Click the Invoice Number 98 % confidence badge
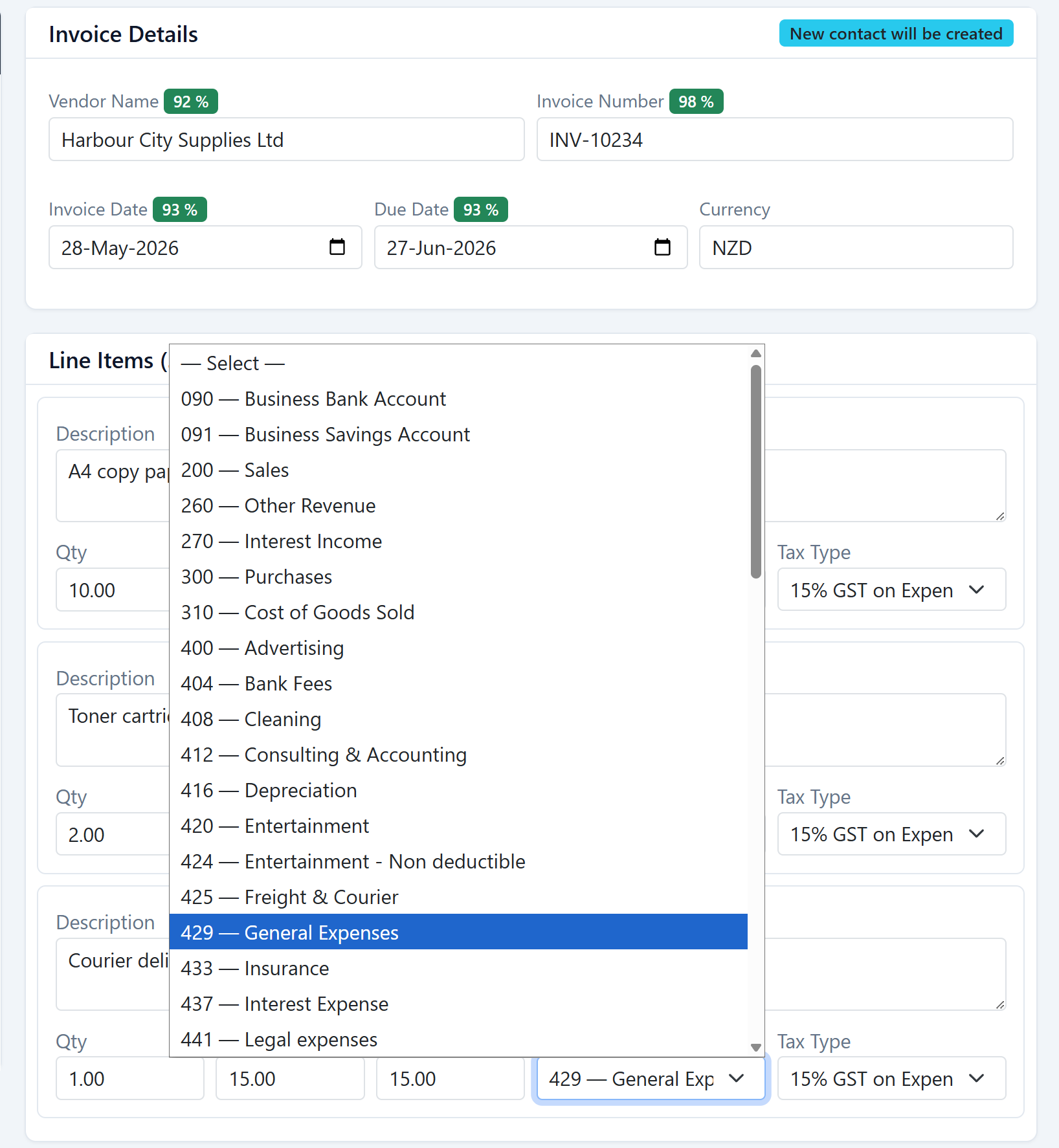The height and width of the screenshot is (1148, 1059). 696,102
